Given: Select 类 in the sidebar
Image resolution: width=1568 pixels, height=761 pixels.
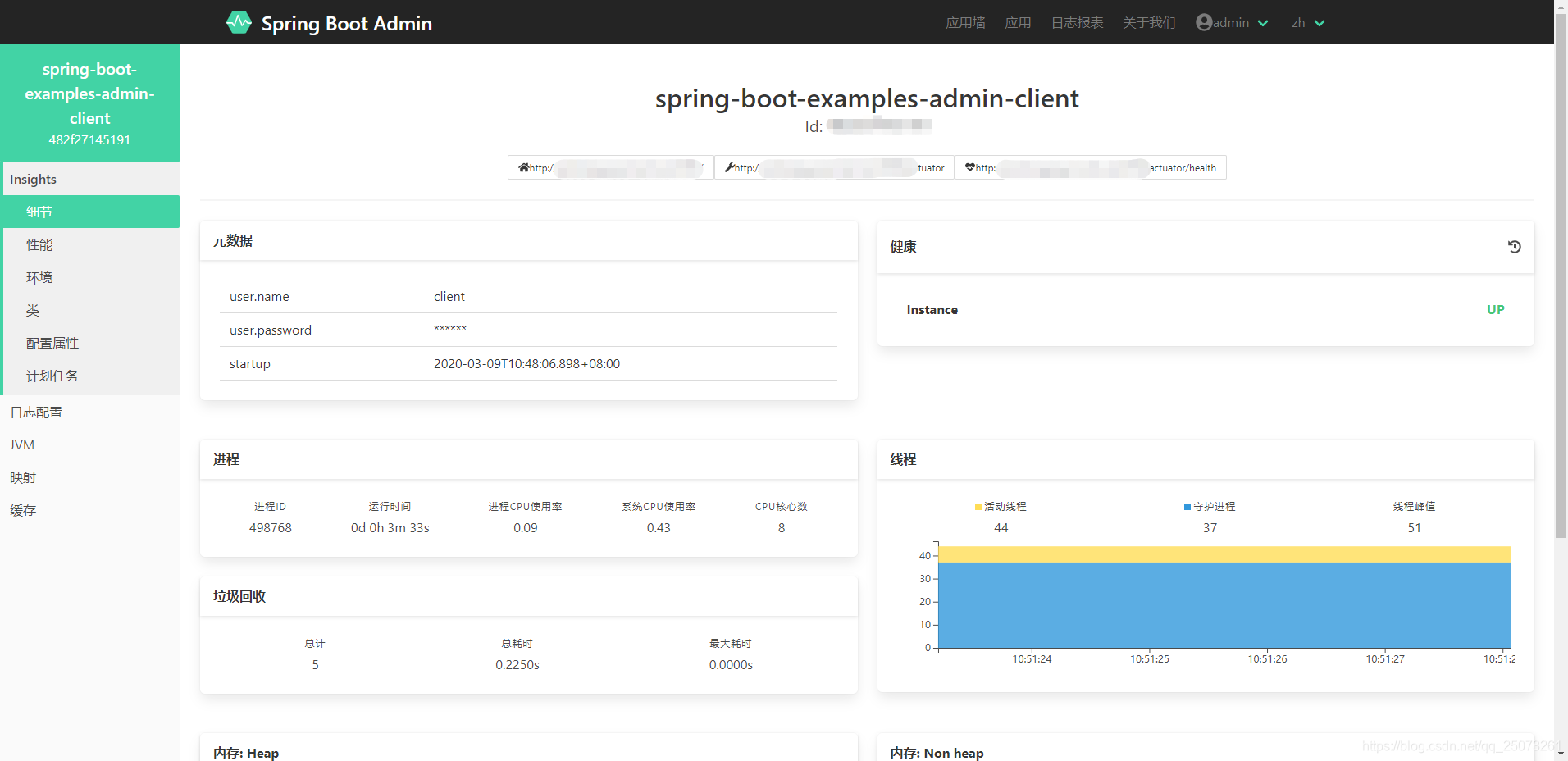Looking at the screenshot, I should pos(90,310).
